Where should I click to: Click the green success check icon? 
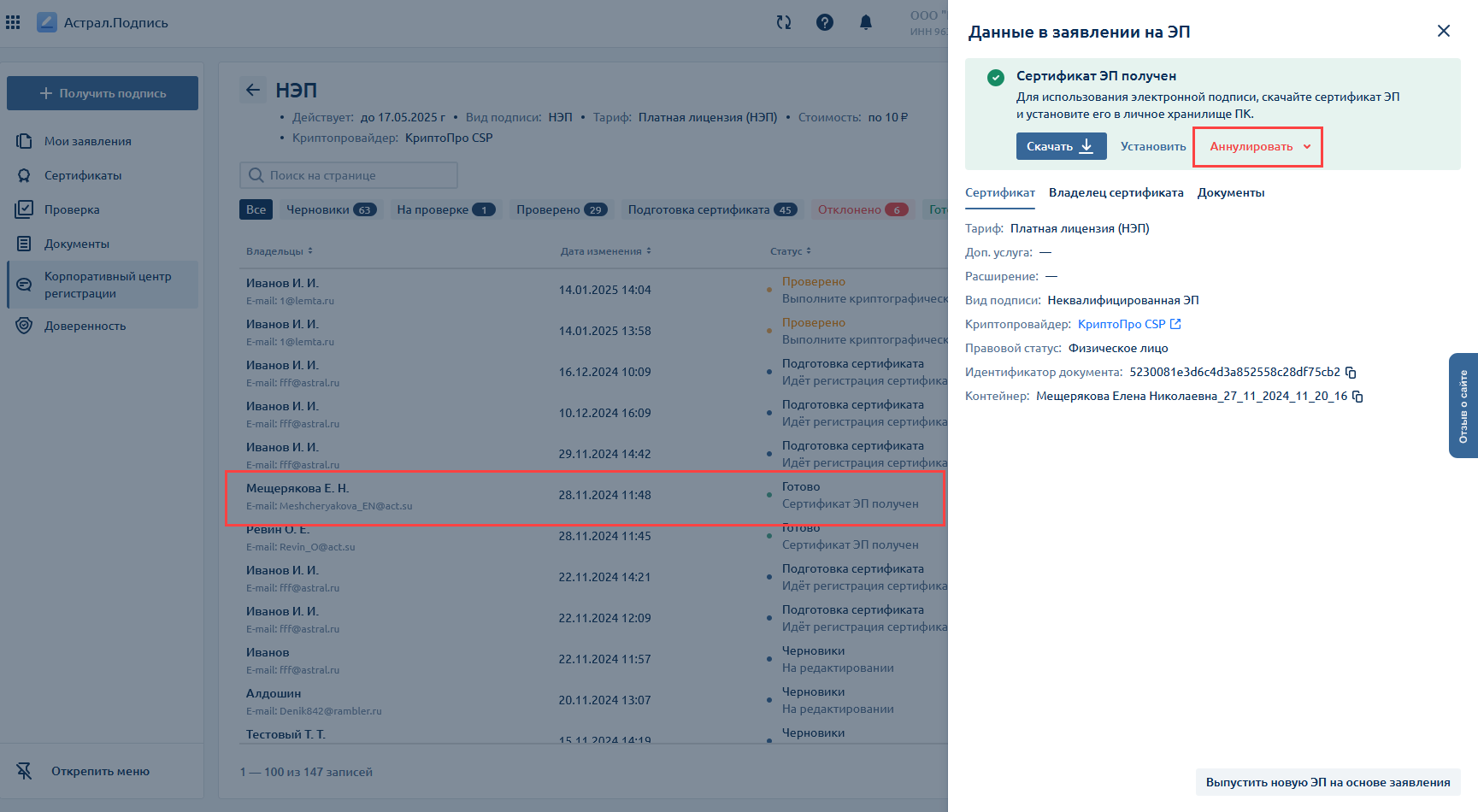tap(996, 78)
